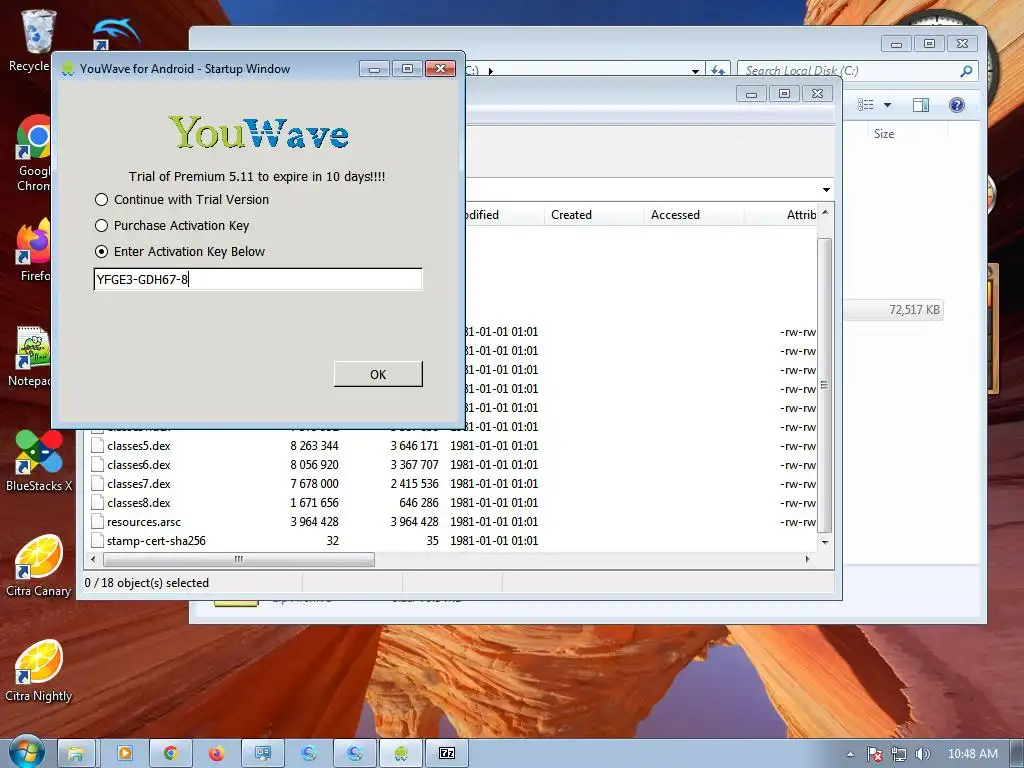
Task: Click the Action Center flag tray icon
Action: point(874,754)
